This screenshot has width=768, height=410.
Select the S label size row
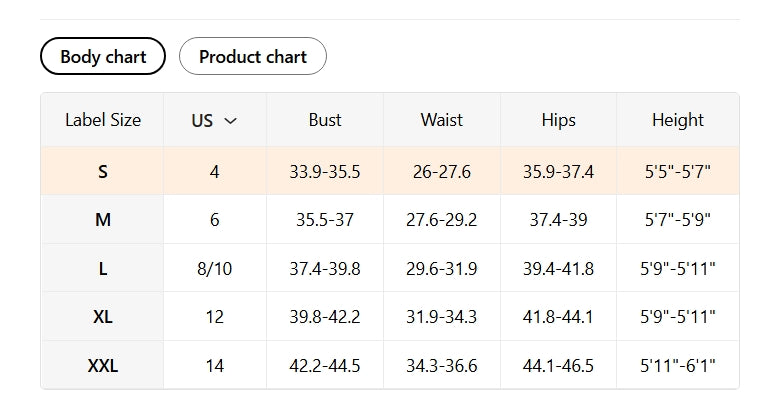103,171
